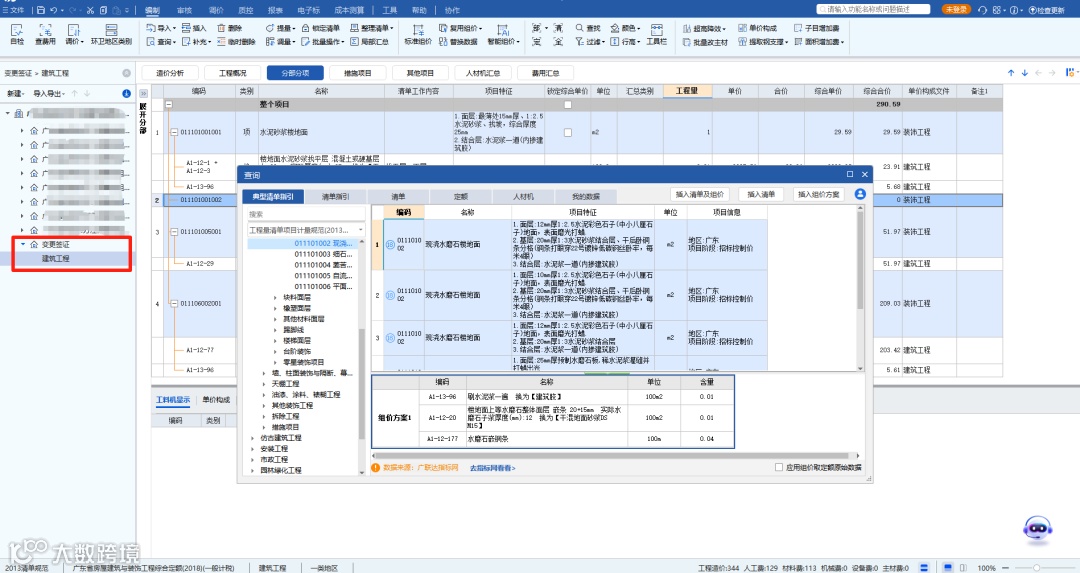Click 锁定清单 lock list icon
This screenshot has width=1080, height=573.
(320, 28)
